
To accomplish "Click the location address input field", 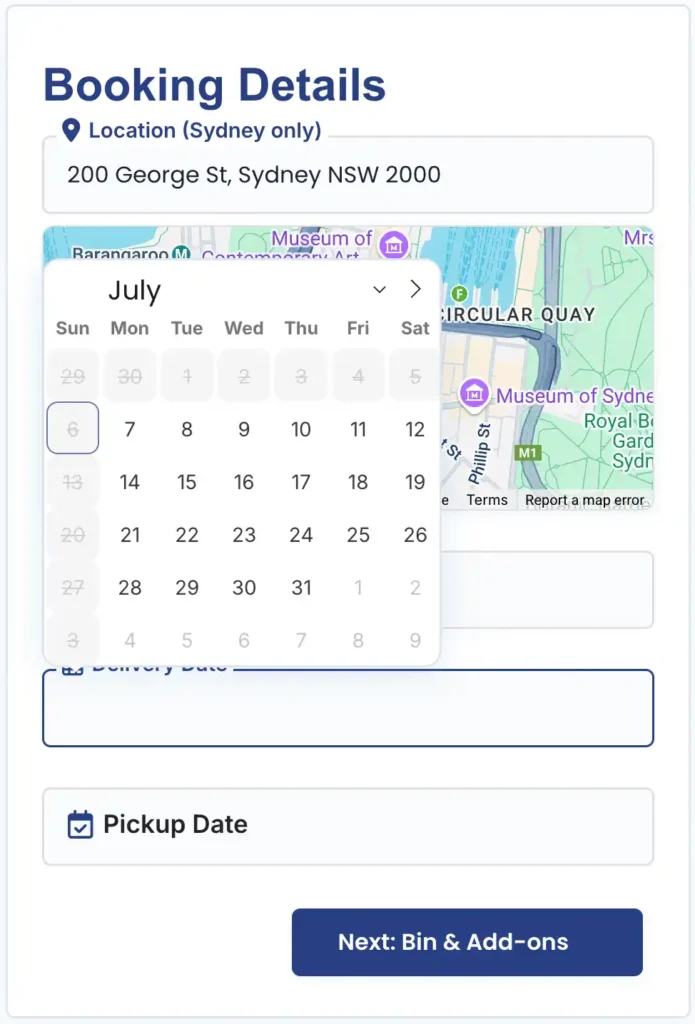I will (x=348, y=175).
